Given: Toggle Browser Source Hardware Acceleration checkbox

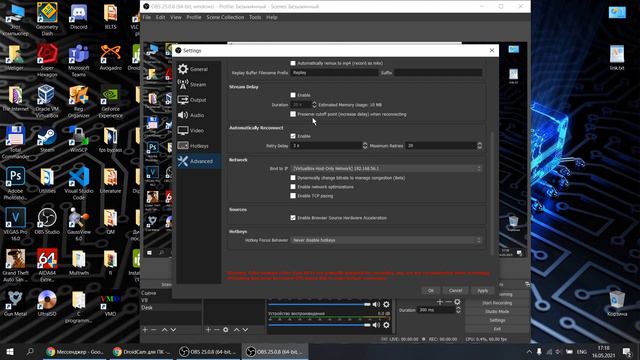Looking at the screenshot, I should 293,218.
